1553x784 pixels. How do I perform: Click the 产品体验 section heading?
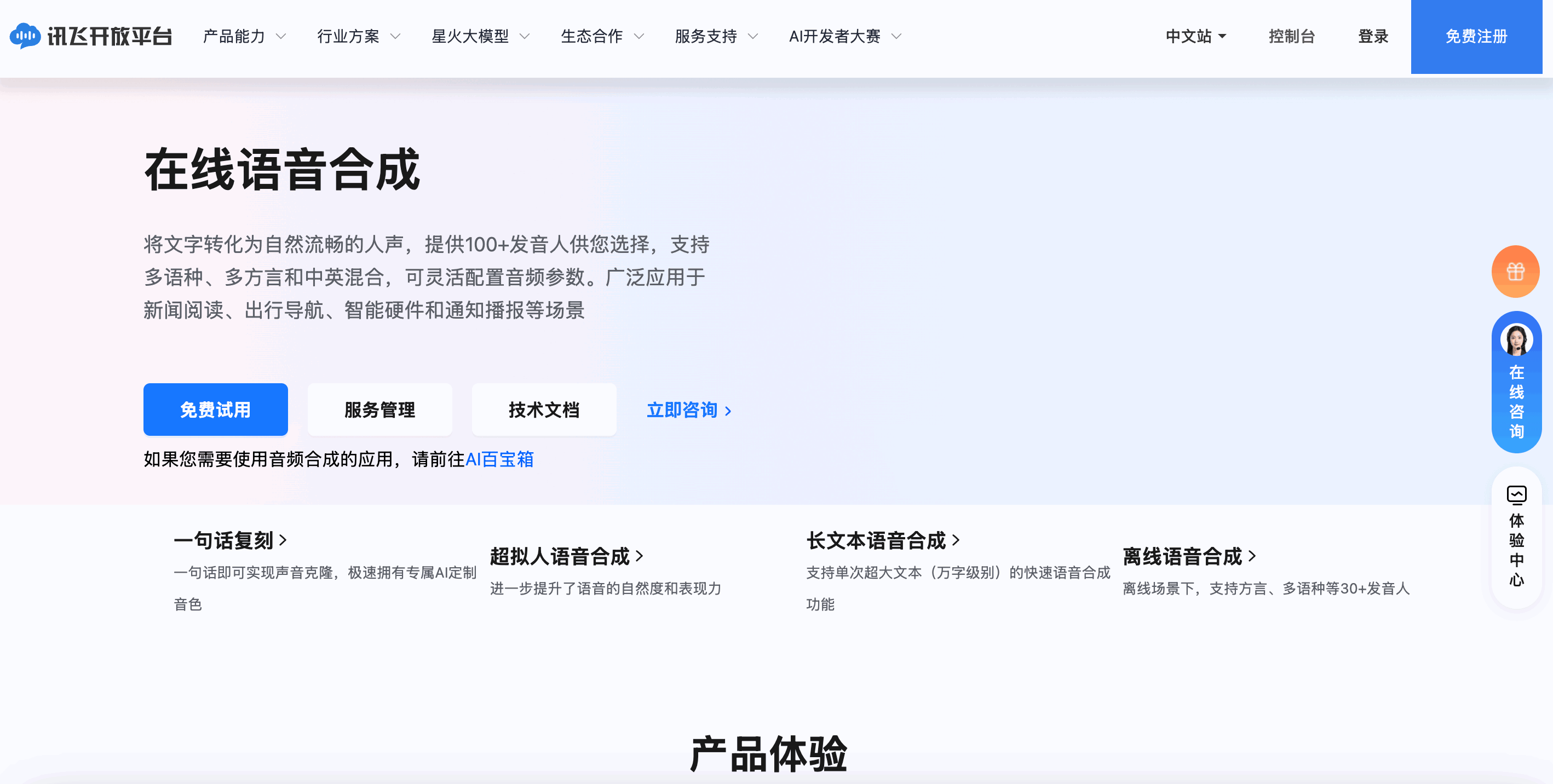click(768, 754)
